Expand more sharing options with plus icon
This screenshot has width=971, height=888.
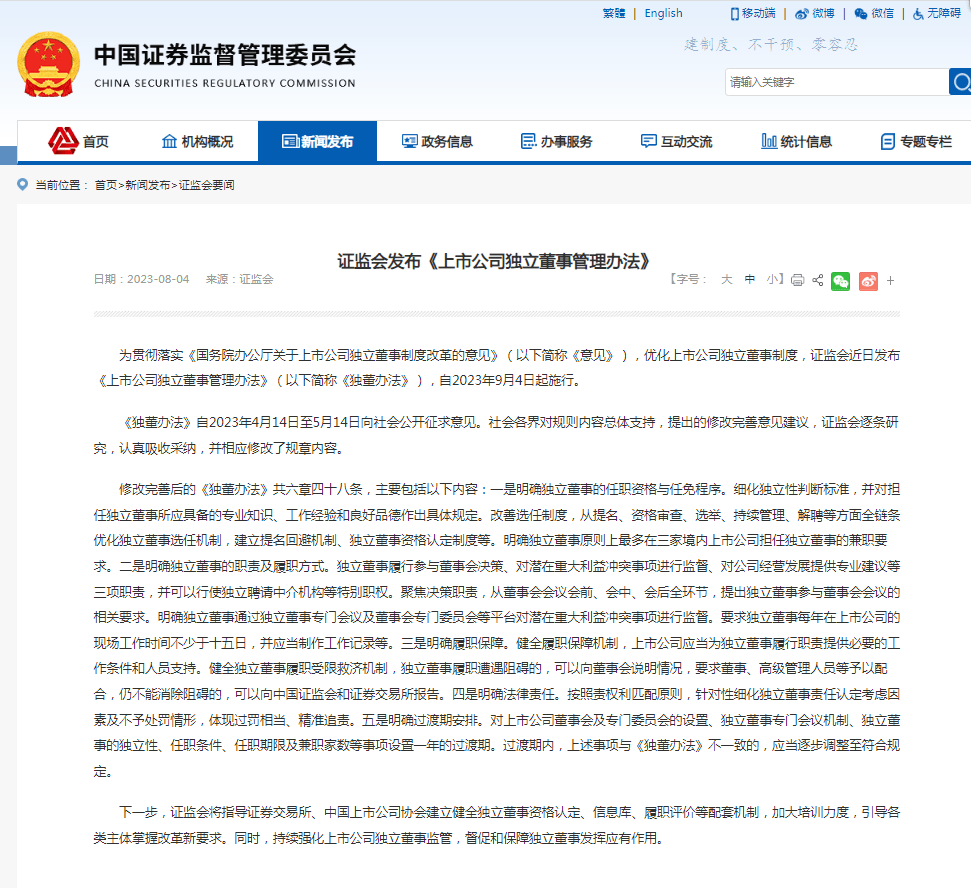pyautogui.click(x=890, y=281)
